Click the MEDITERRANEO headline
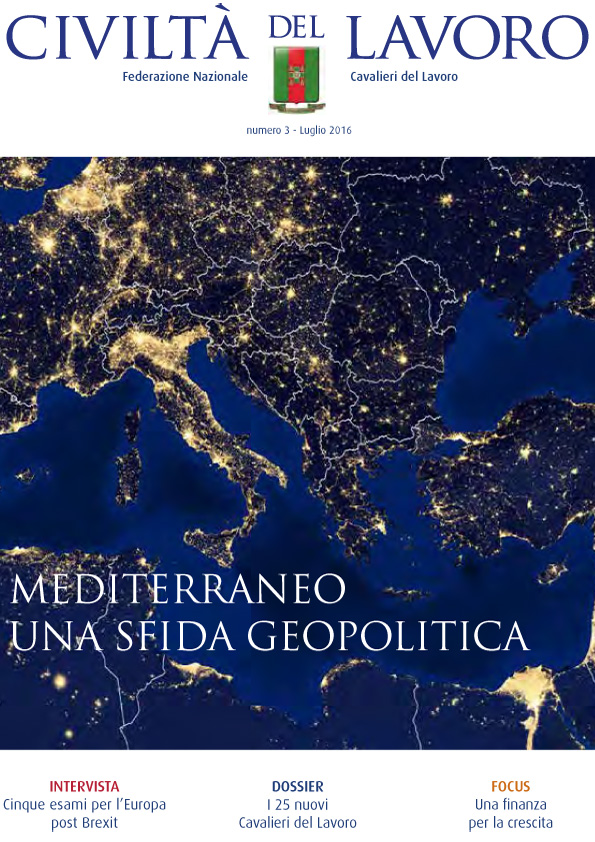Viewport: 595px width, 842px height. (178, 589)
